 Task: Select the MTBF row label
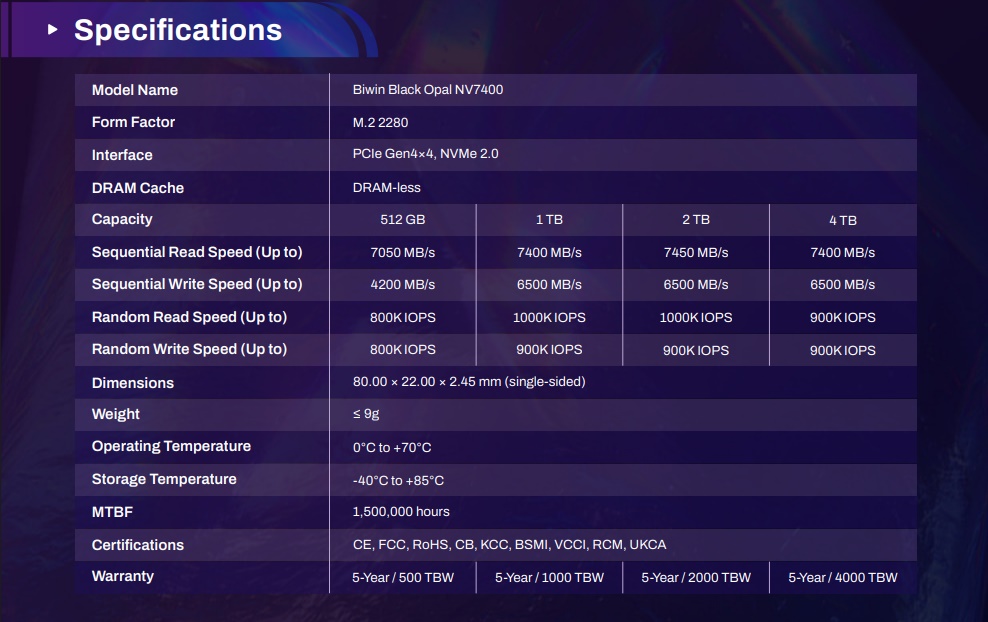point(112,512)
